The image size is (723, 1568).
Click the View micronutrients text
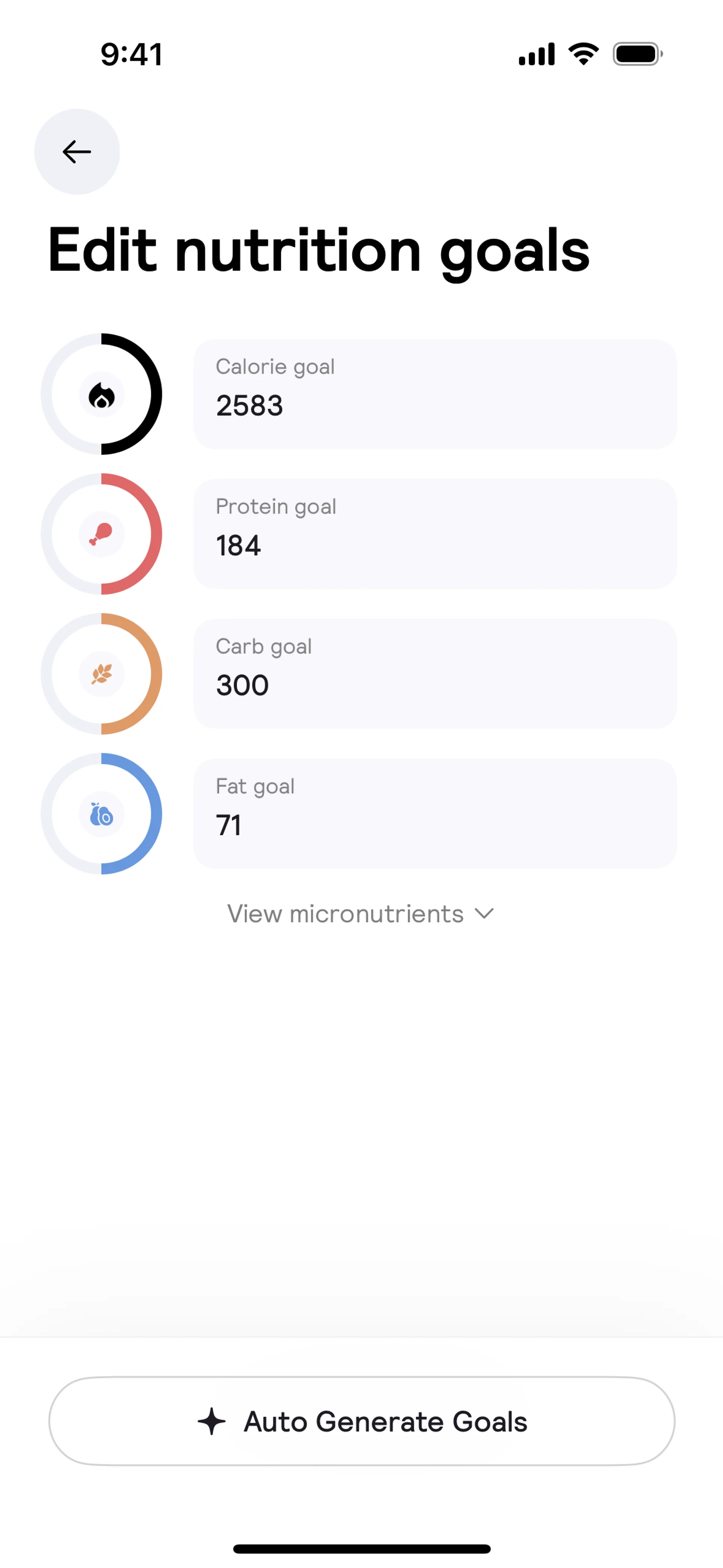[345, 914]
